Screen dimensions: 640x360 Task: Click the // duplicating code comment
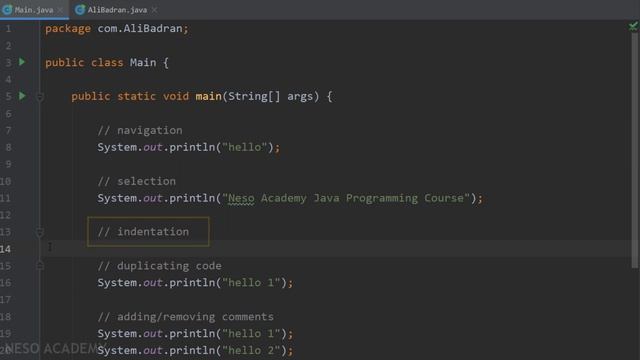coord(159,266)
